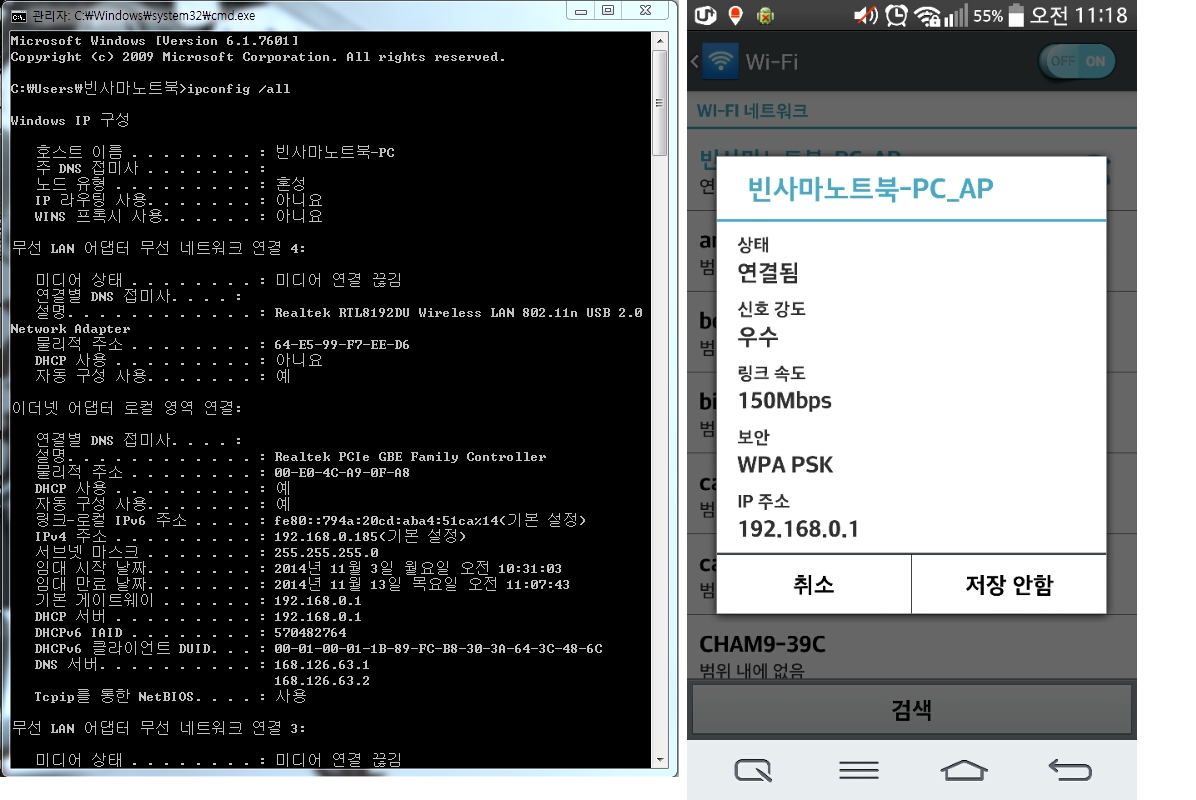
Task: Click the physical address 64-E5-99-F7-EE-D6
Action: (x=342, y=345)
